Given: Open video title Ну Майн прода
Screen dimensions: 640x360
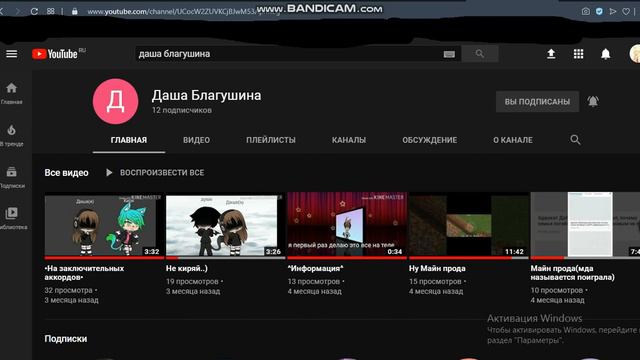Looking at the screenshot, I should pos(437,268).
